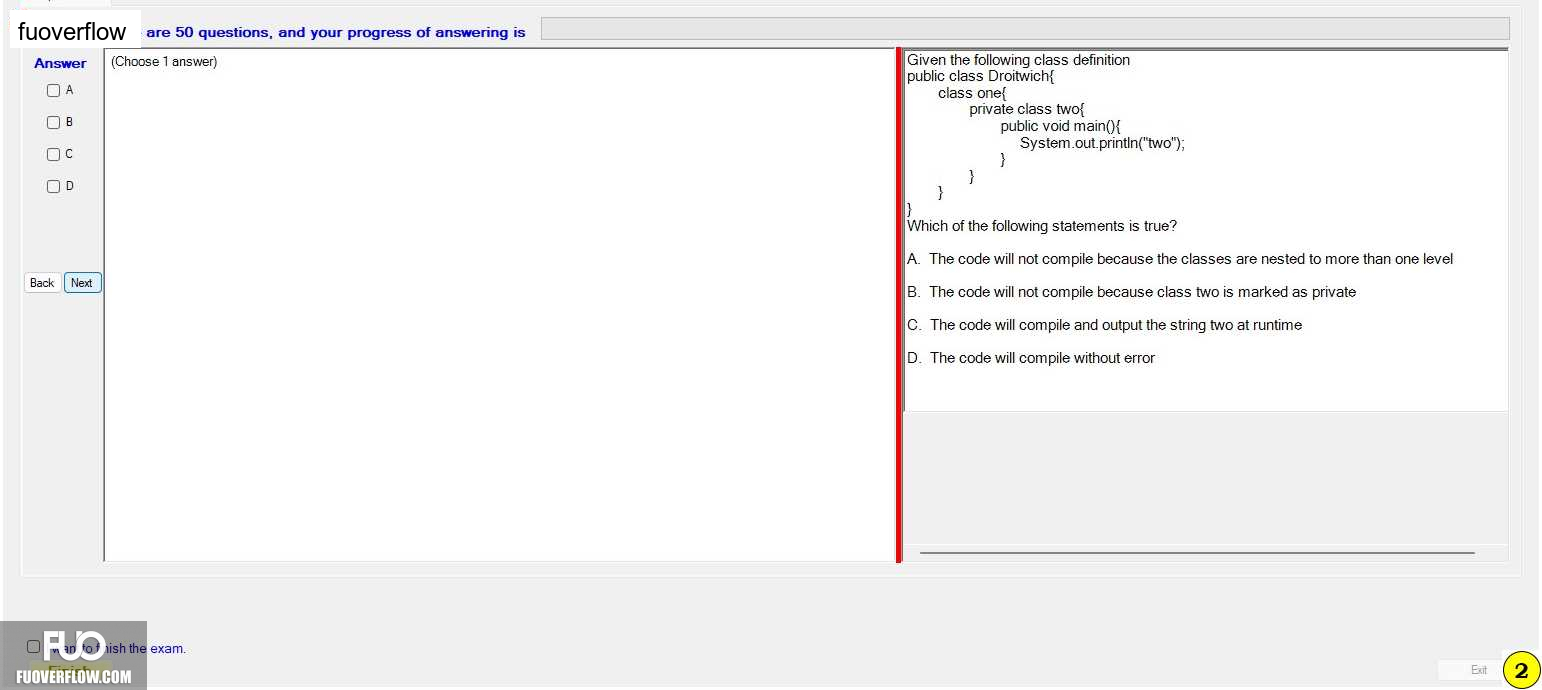Image resolution: width=1542 pixels, height=690 pixels.
Task: Go back to previous question
Action: tap(42, 283)
